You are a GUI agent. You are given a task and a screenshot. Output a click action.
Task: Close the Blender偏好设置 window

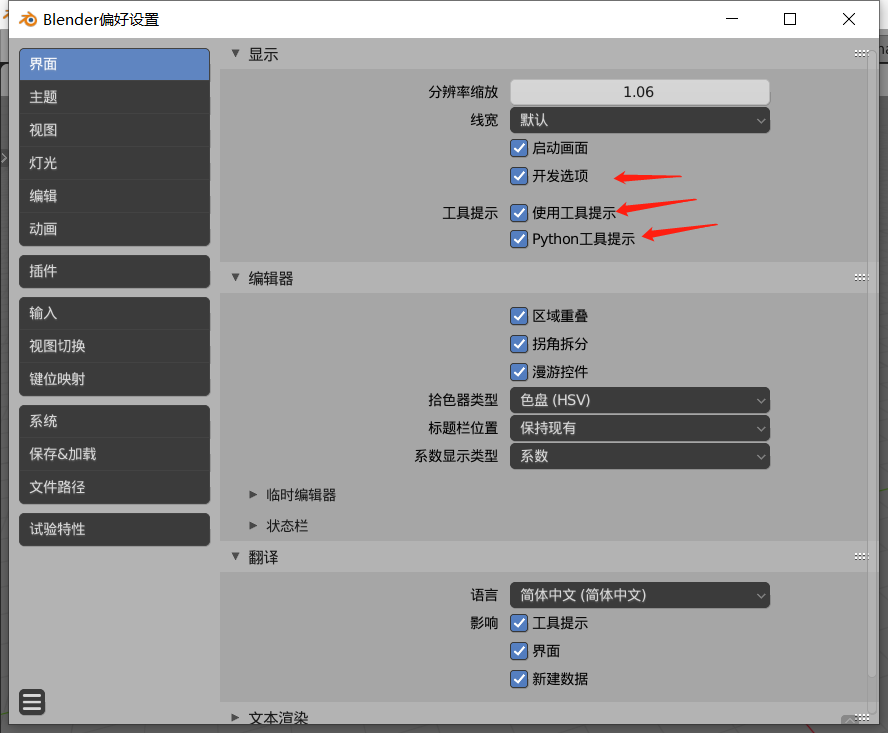(848, 19)
